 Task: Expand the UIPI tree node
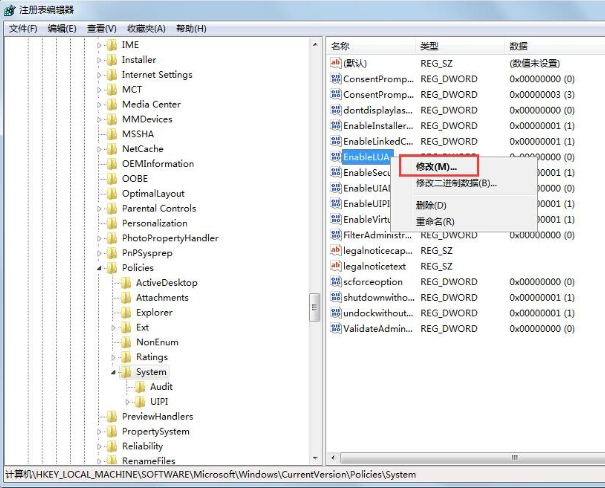tap(127, 402)
